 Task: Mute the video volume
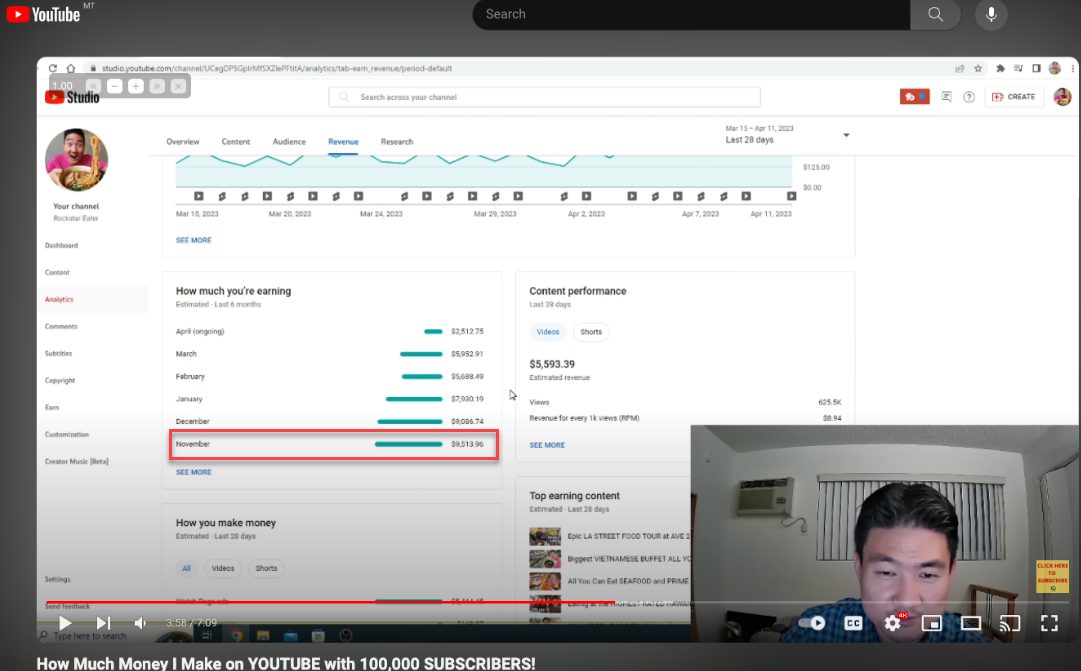(x=141, y=623)
